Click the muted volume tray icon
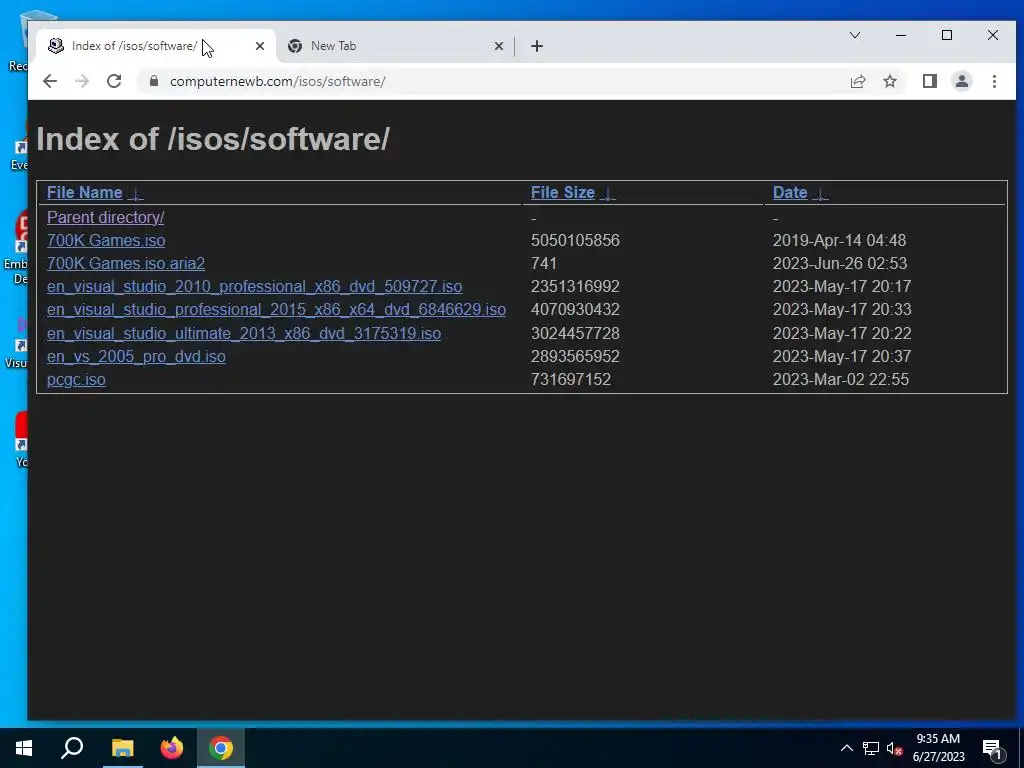This screenshot has width=1024, height=768. tap(894, 748)
